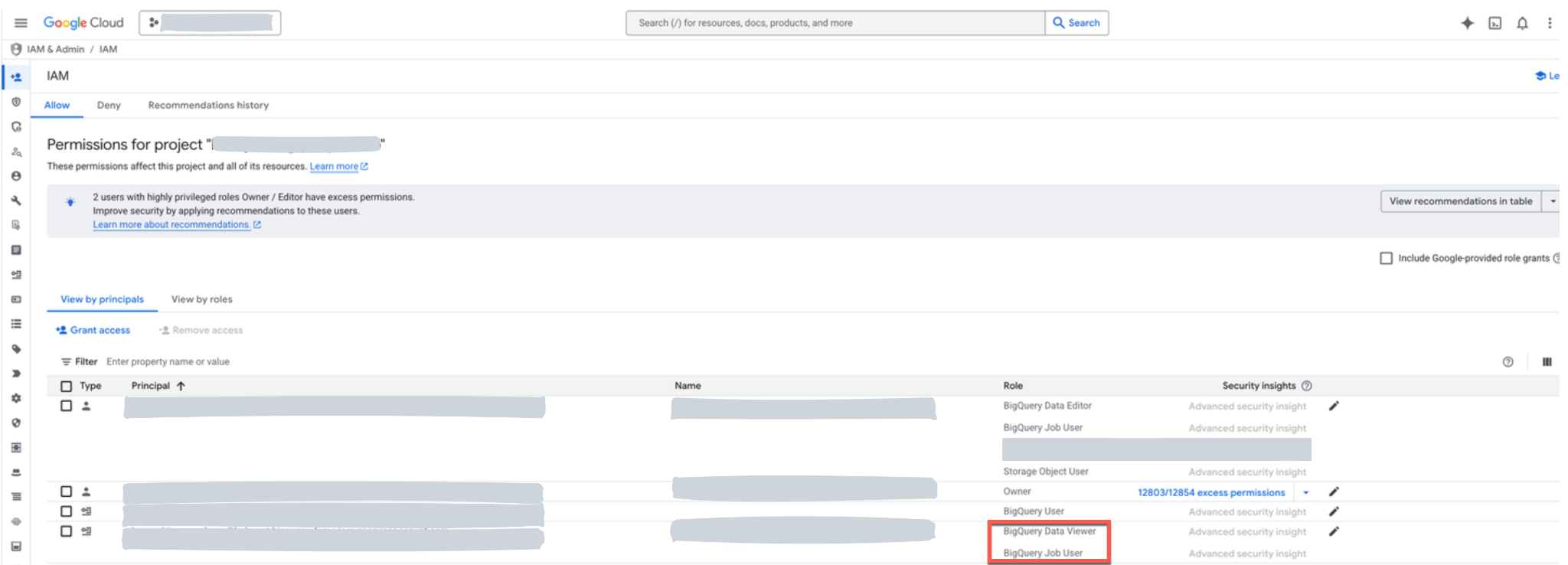Click the help icon in the filter bar
Image resolution: width=1568 pixels, height=565 pixels.
pyautogui.click(x=1508, y=362)
